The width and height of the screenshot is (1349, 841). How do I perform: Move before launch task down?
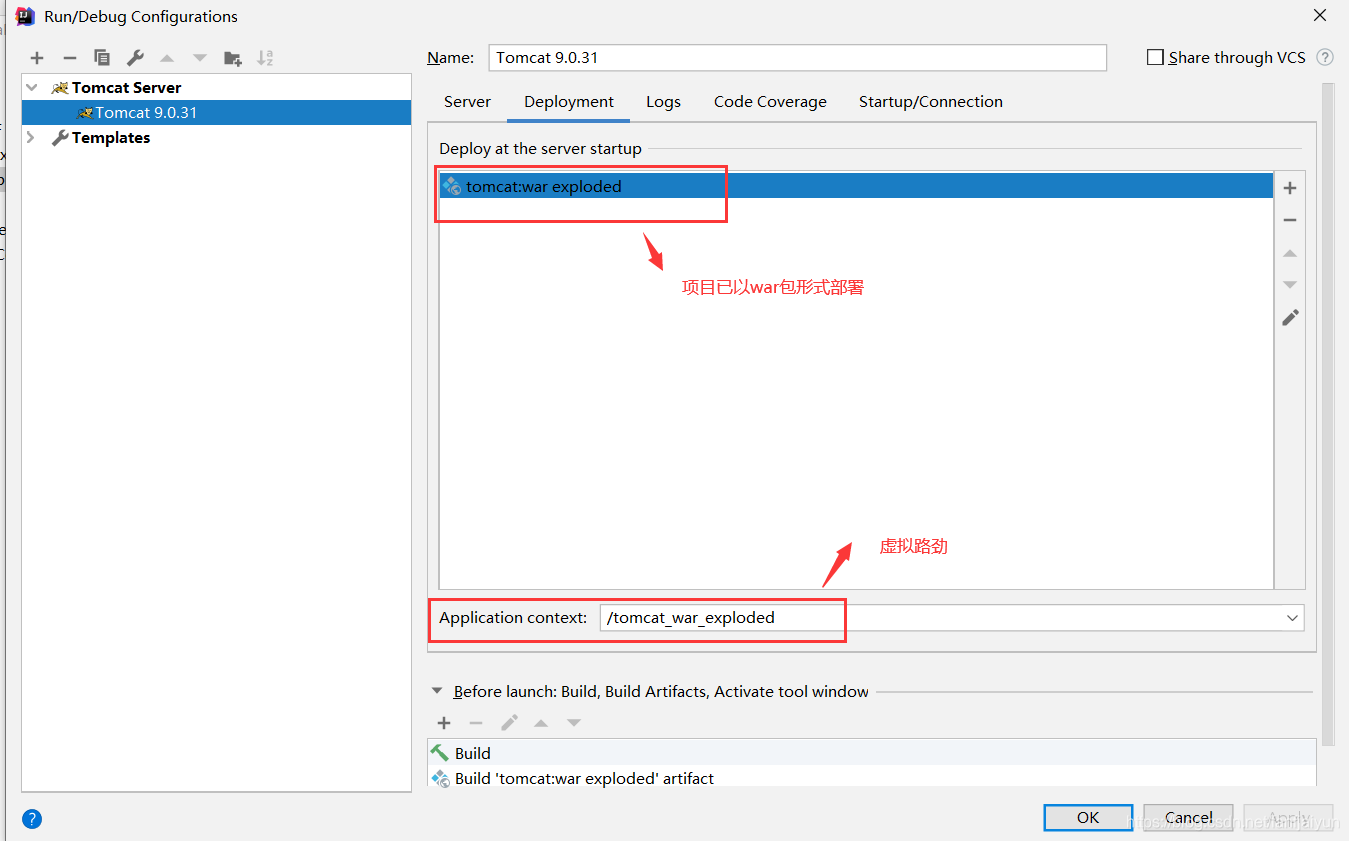point(574,723)
